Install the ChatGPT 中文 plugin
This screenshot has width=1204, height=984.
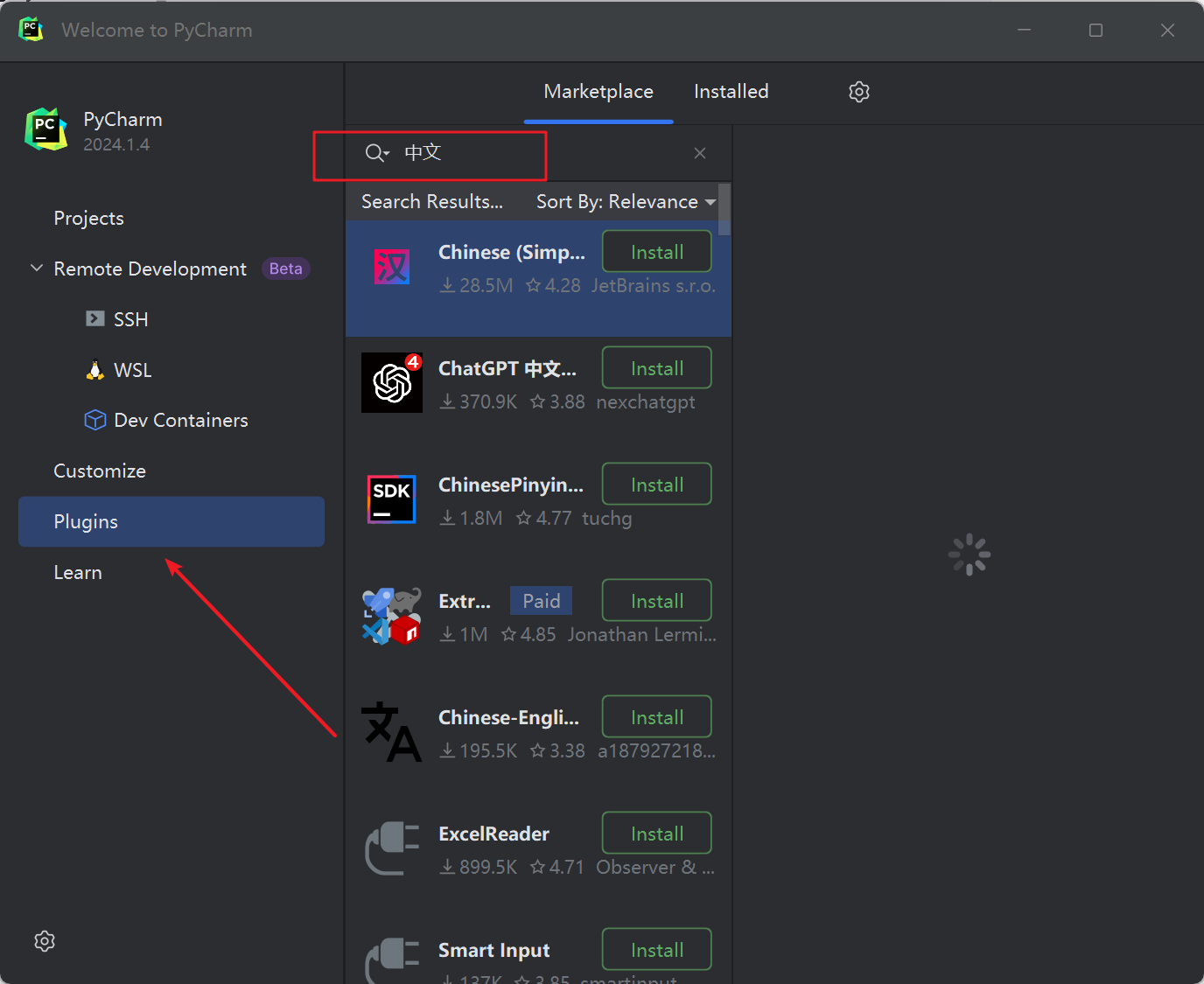657,368
